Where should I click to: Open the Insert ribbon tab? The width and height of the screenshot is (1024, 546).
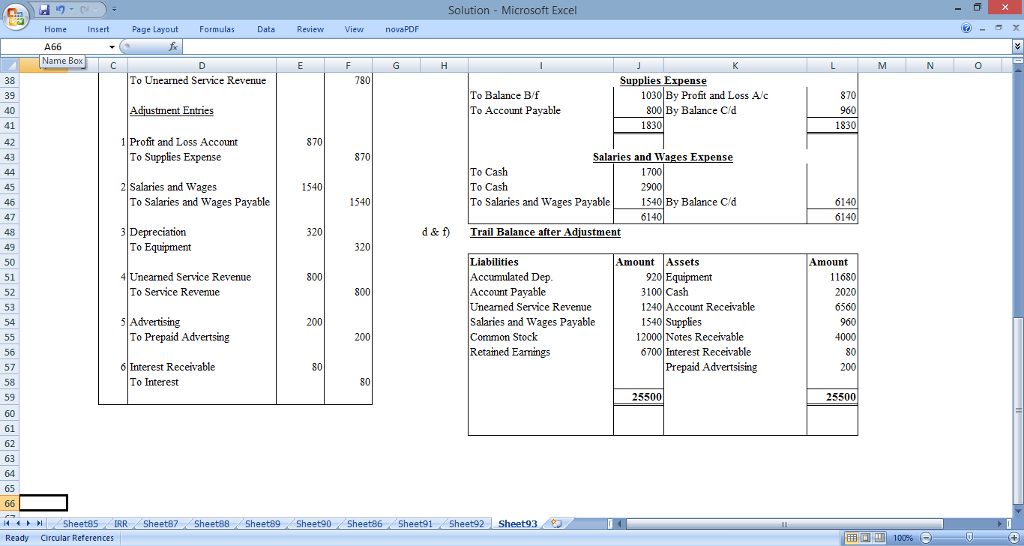(x=99, y=29)
